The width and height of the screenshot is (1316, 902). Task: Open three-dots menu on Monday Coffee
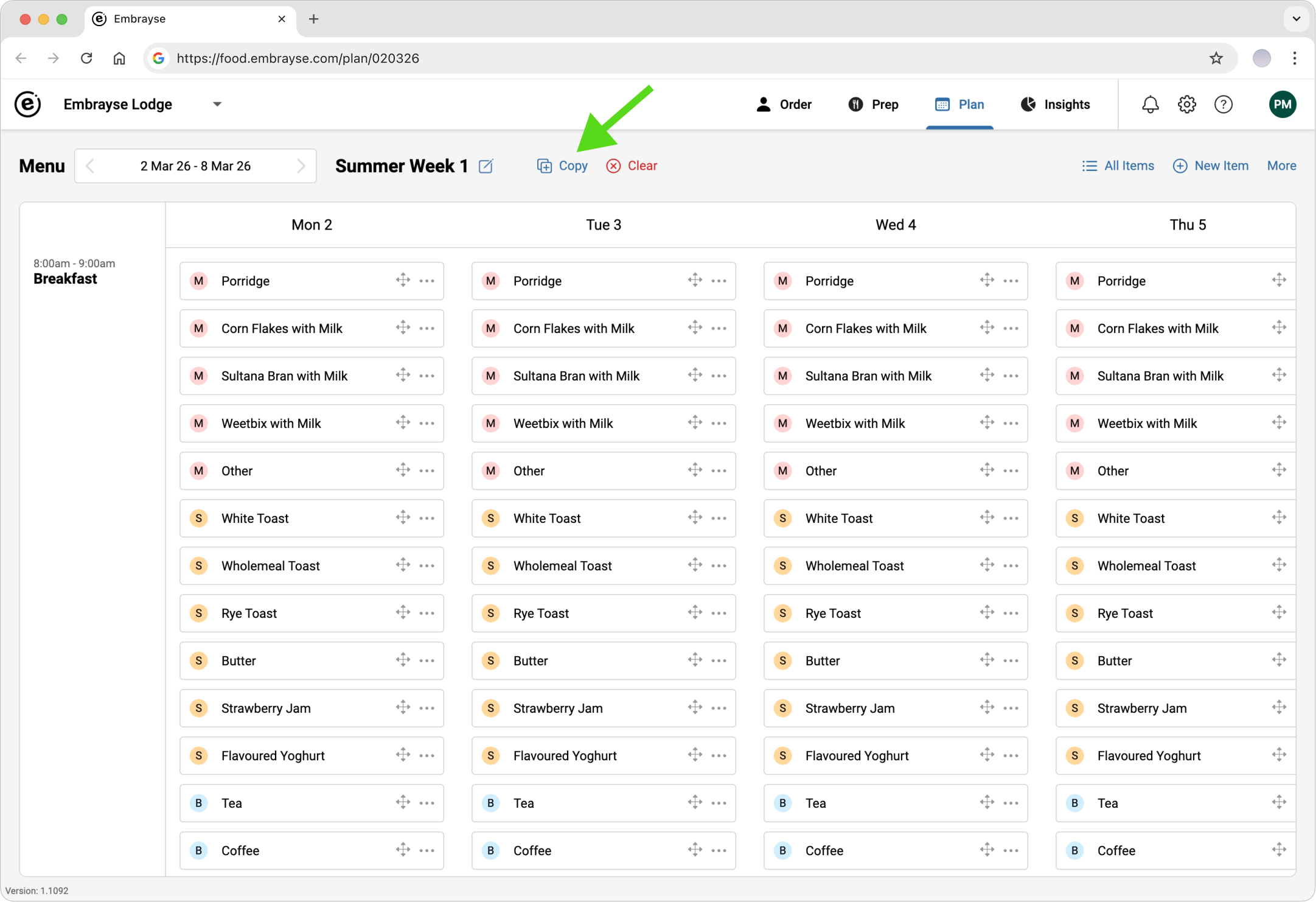(x=427, y=851)
